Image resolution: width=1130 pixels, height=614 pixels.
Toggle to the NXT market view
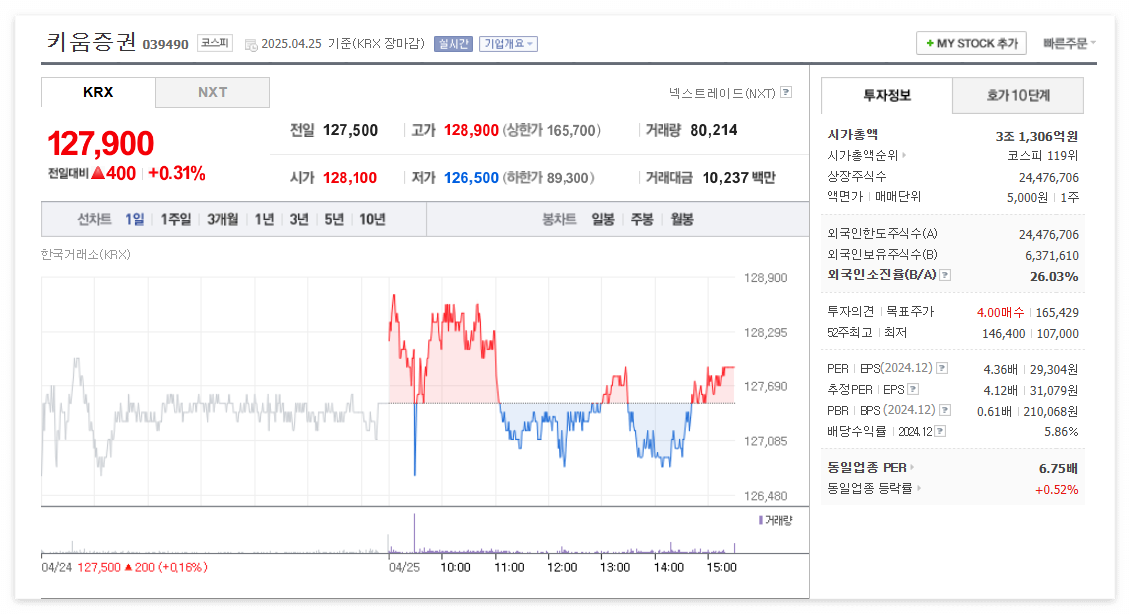click(211, 91)
